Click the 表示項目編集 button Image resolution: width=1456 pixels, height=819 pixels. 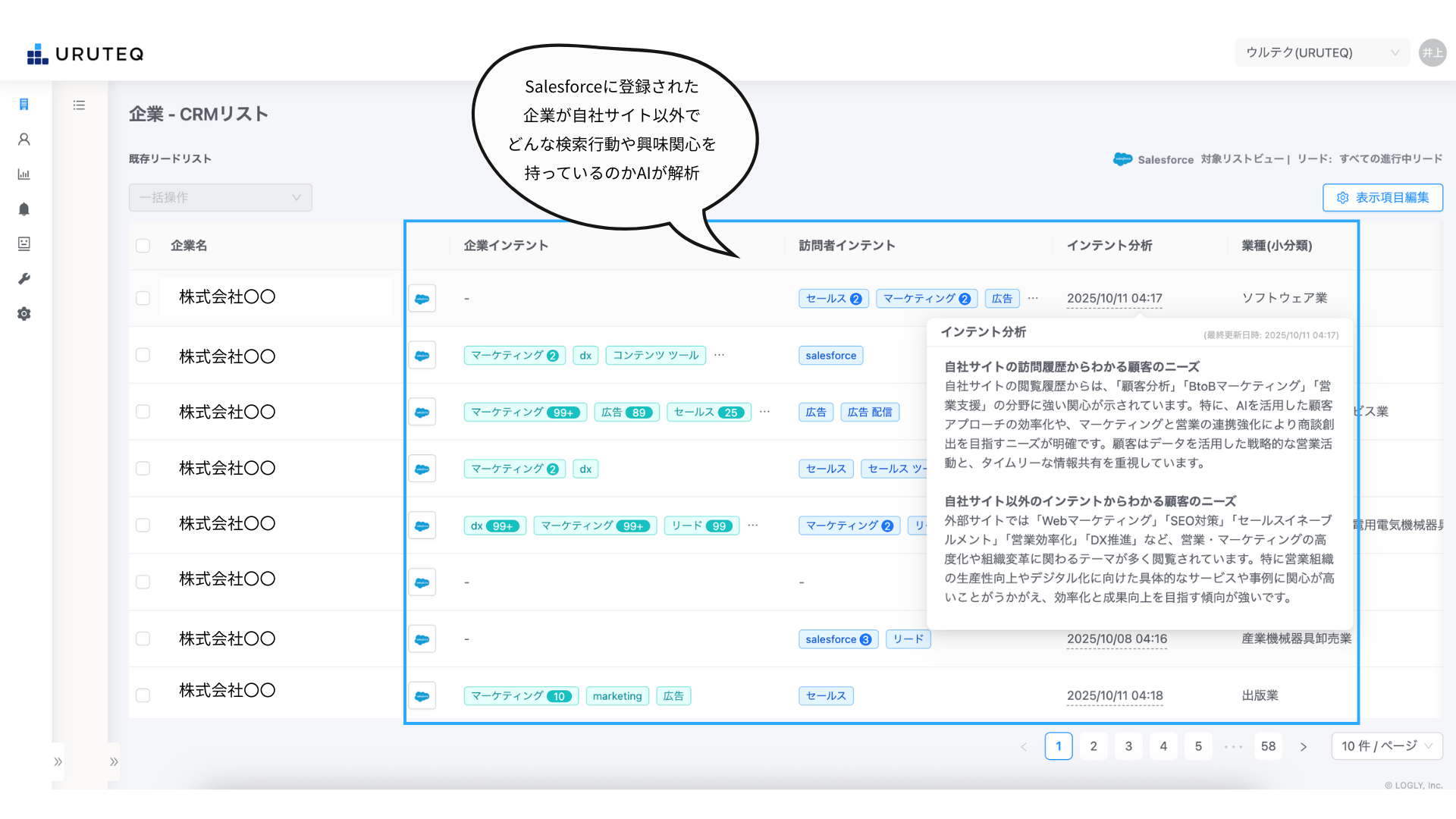pos(1382,198)
